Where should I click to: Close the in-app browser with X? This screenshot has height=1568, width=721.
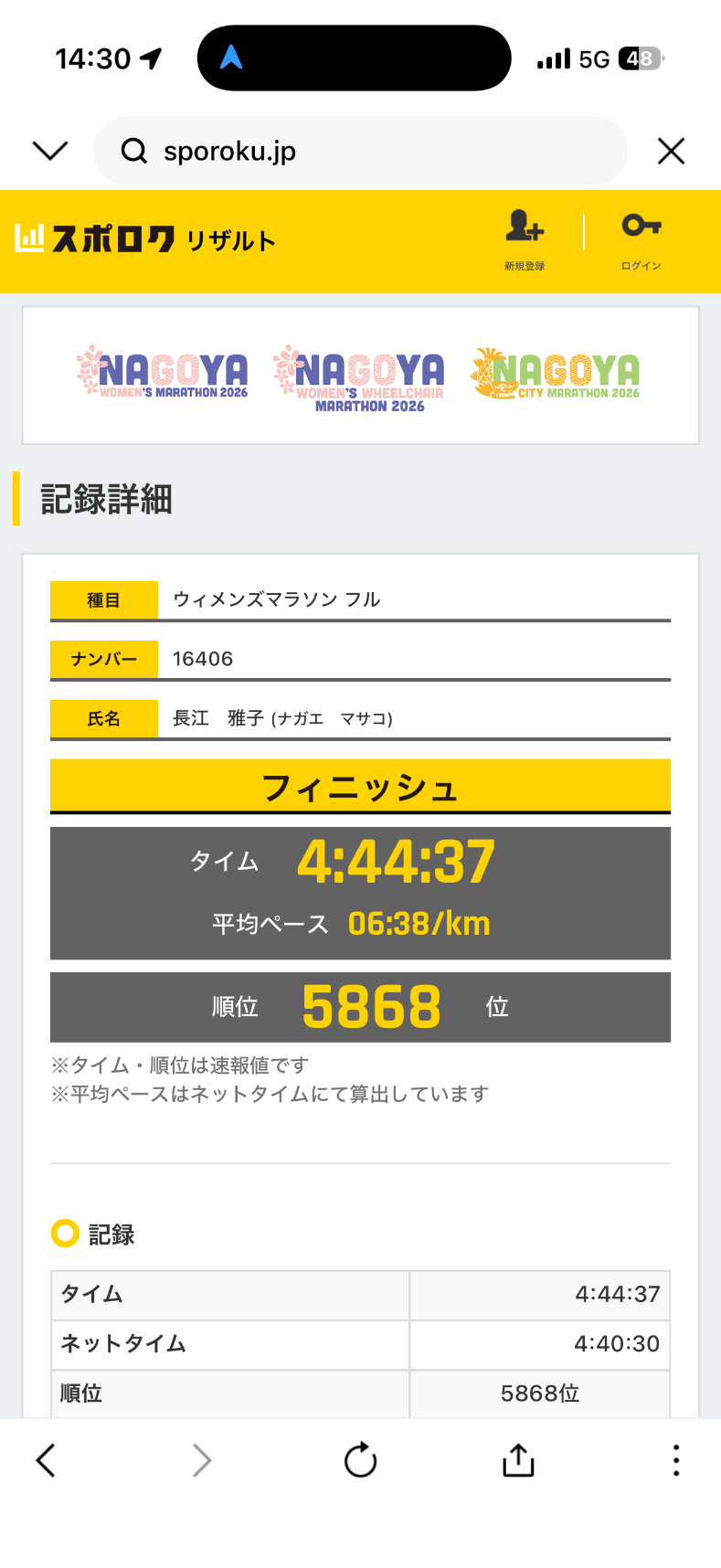[x=671, y=152]
